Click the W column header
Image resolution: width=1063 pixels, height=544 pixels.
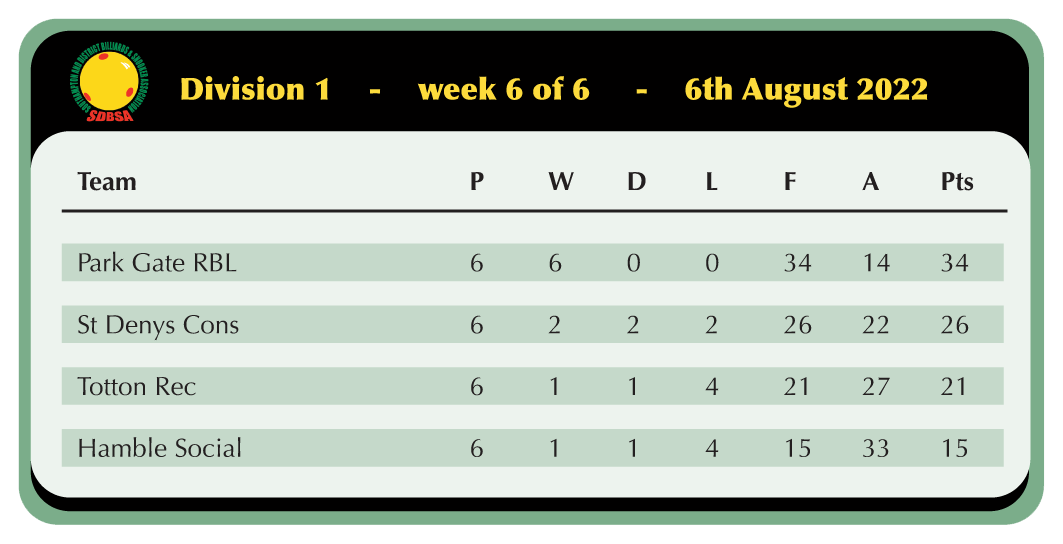coord(561,182)
